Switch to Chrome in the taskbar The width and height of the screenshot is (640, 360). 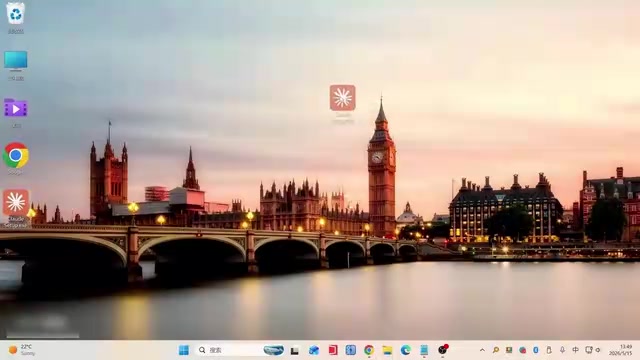click(369, 350)
